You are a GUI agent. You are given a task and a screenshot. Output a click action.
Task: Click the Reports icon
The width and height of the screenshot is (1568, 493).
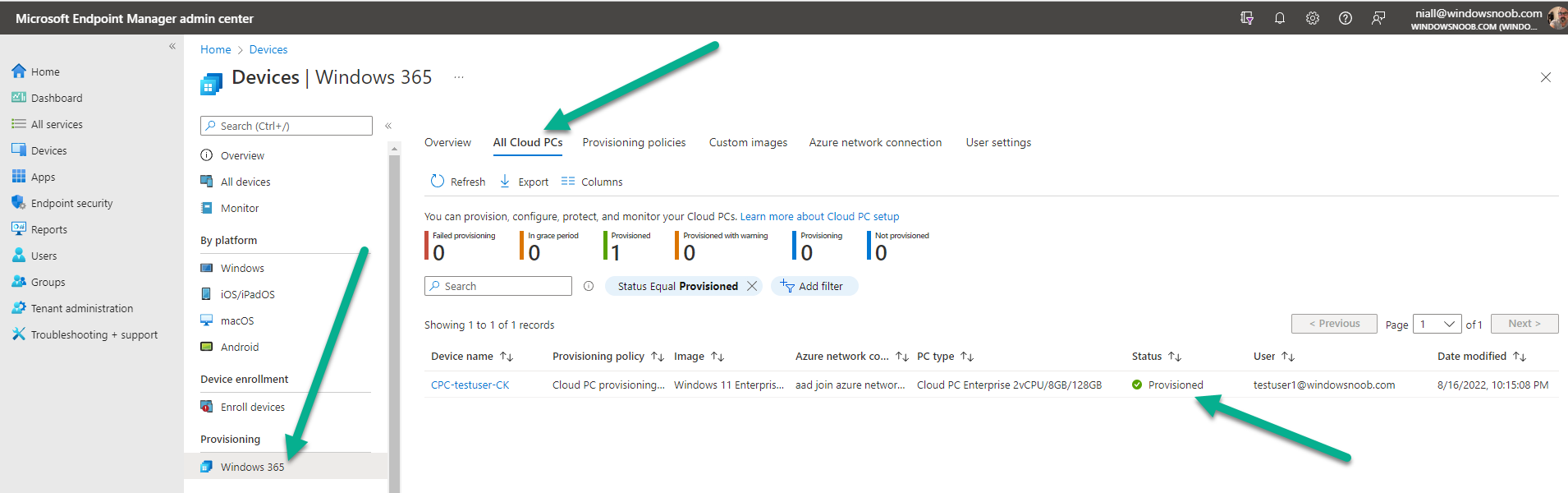click(19, 229)
